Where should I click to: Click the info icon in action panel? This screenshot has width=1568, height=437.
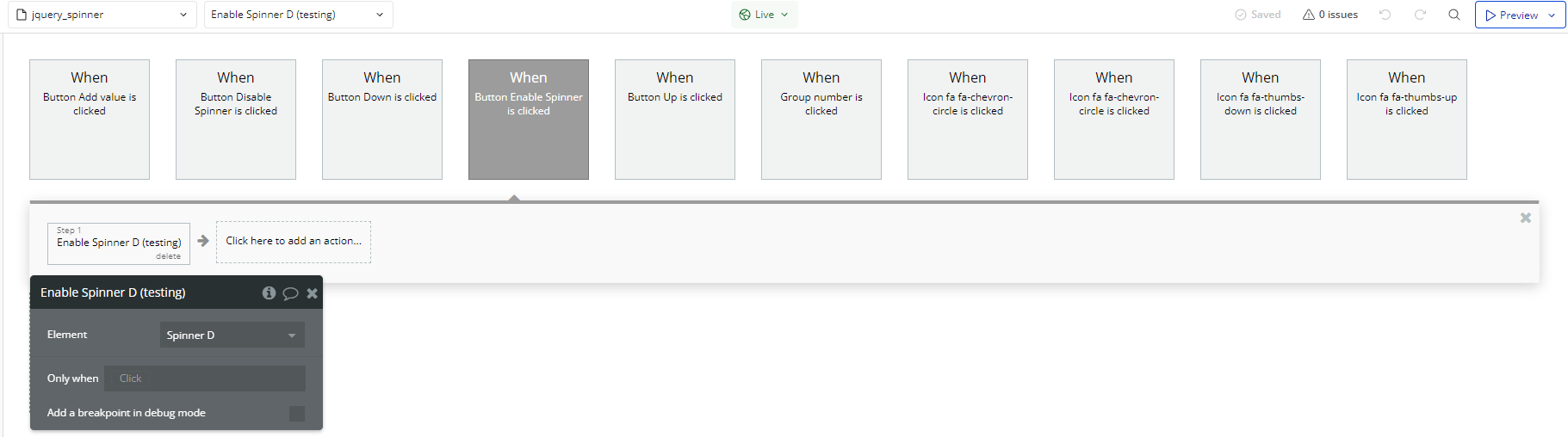pyautogui.click(x=269, y=293)
